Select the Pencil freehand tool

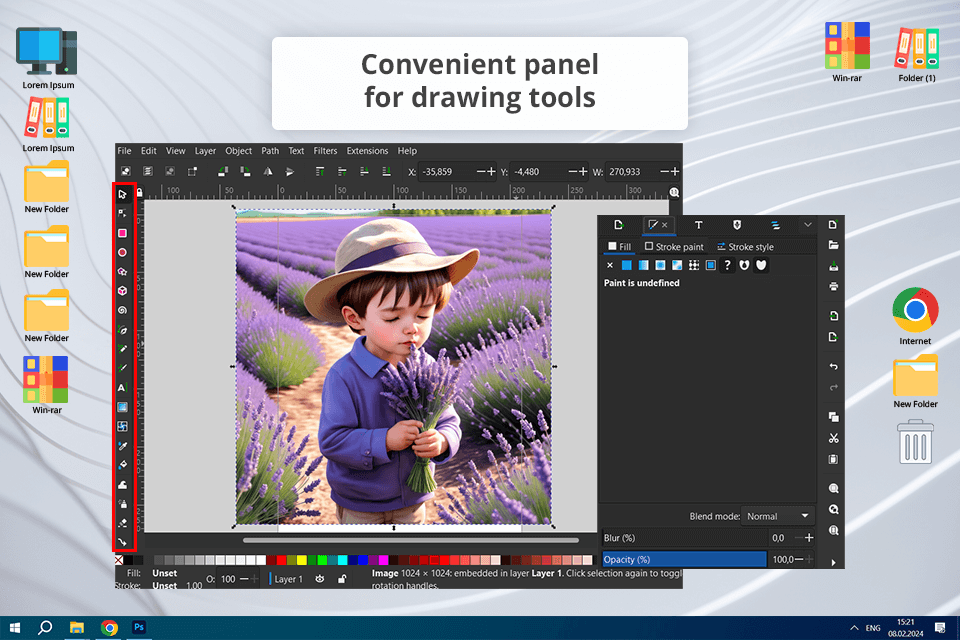(x=122, y=349)
